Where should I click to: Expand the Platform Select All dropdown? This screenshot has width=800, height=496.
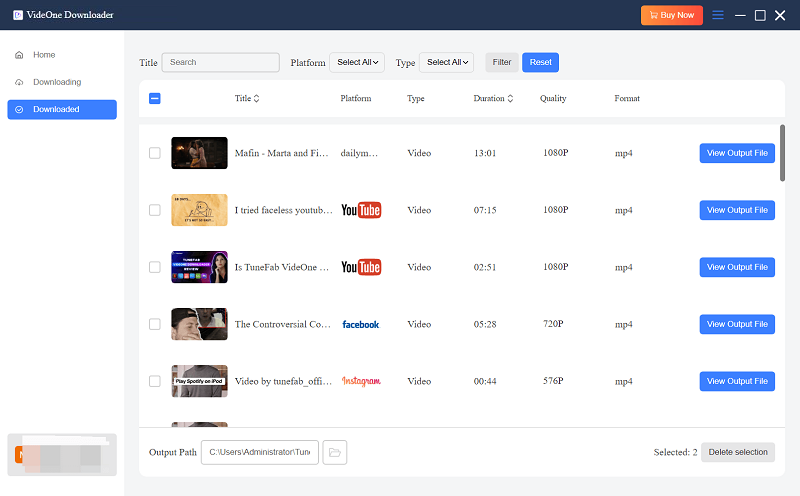(357, 62)
